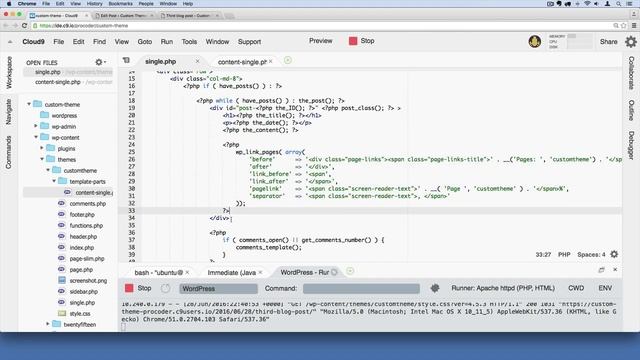Open the Apple menu

tap(9, 4)
